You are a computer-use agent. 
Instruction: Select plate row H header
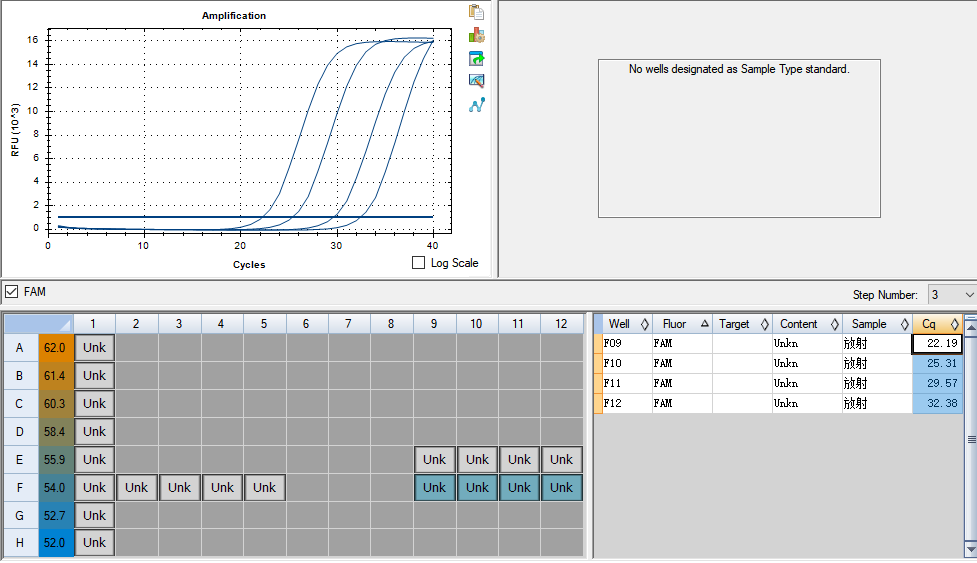pyautogui.click(x=20, y=542)
